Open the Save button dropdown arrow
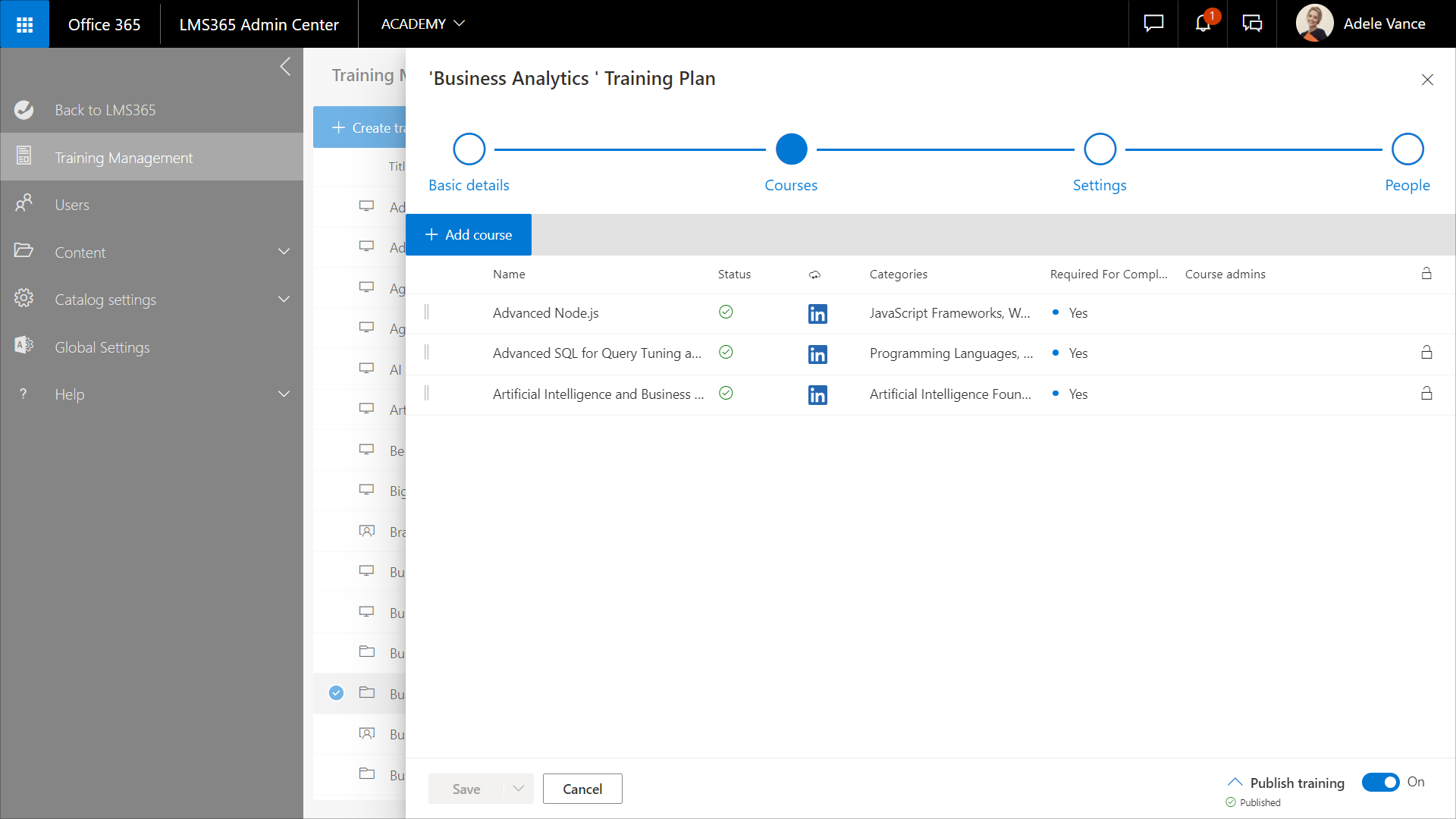 [519, 789]
